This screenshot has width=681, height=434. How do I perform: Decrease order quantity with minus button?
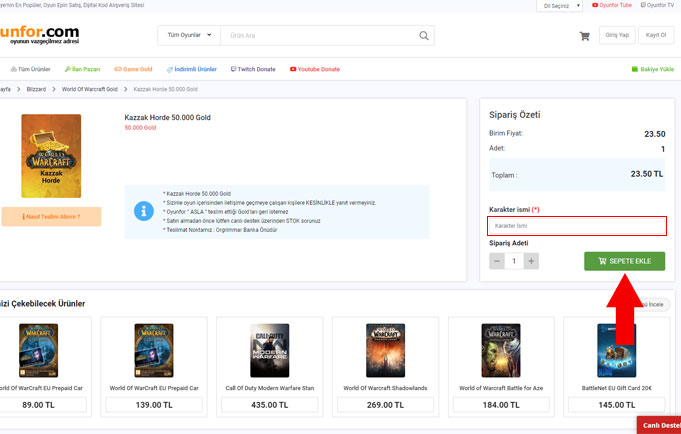tap(497, 261)
